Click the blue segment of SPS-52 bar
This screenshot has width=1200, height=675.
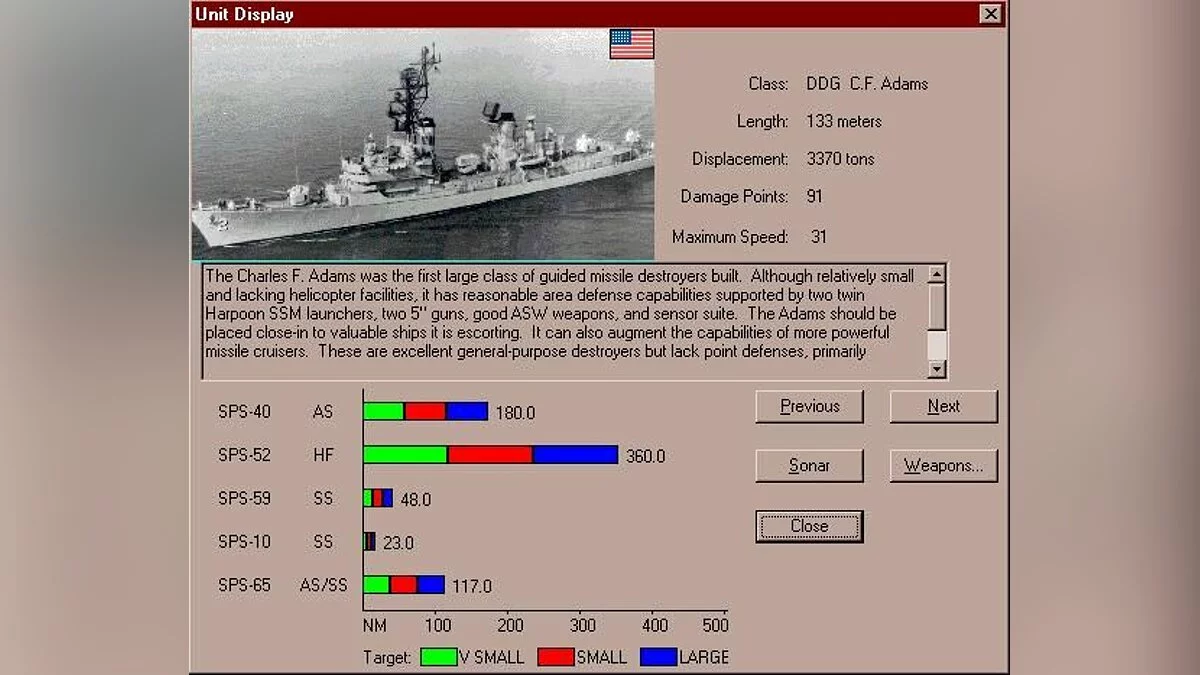tap(575, 455)
